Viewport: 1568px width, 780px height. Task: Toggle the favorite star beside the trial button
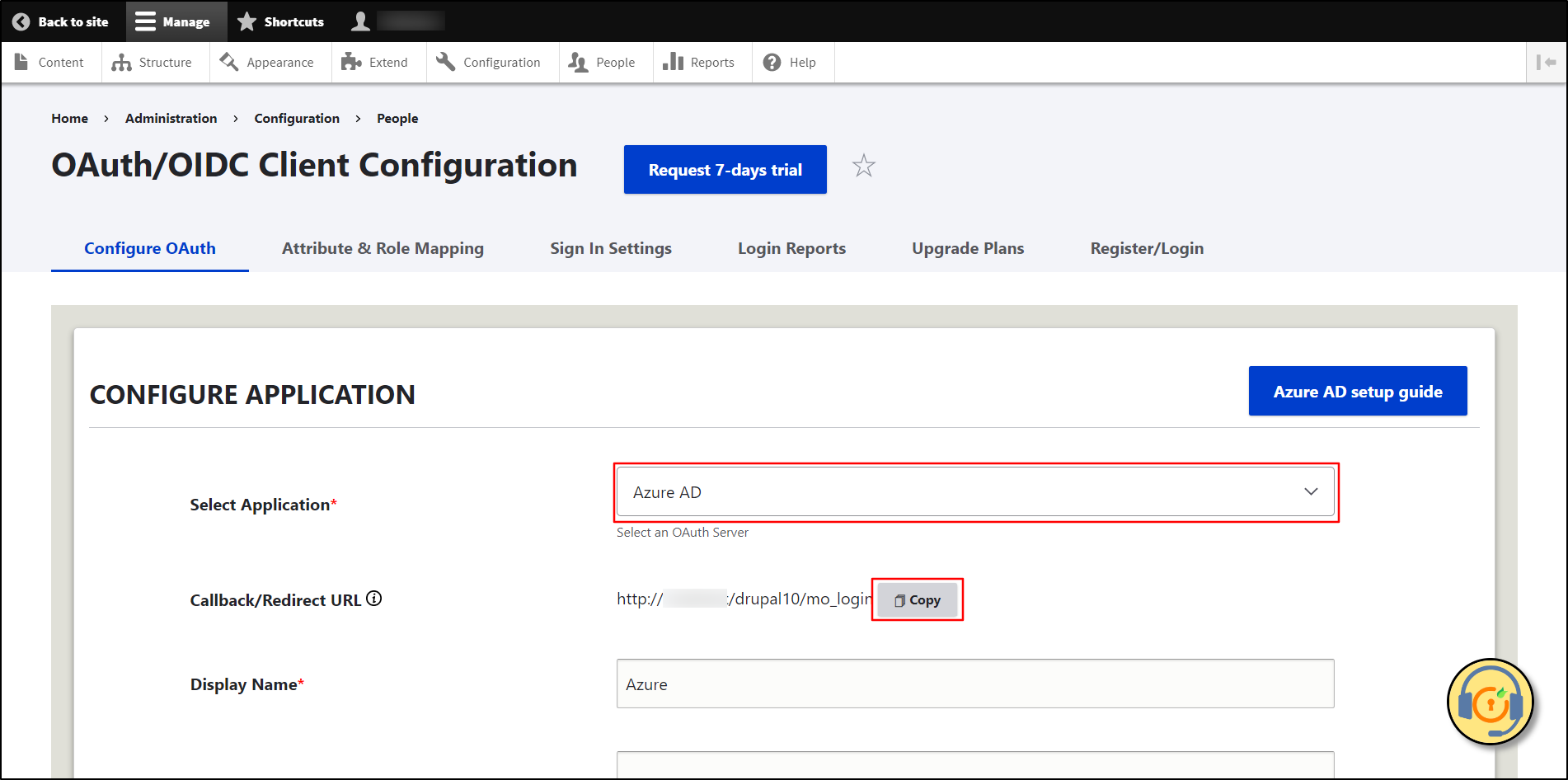tap(863, 167)
